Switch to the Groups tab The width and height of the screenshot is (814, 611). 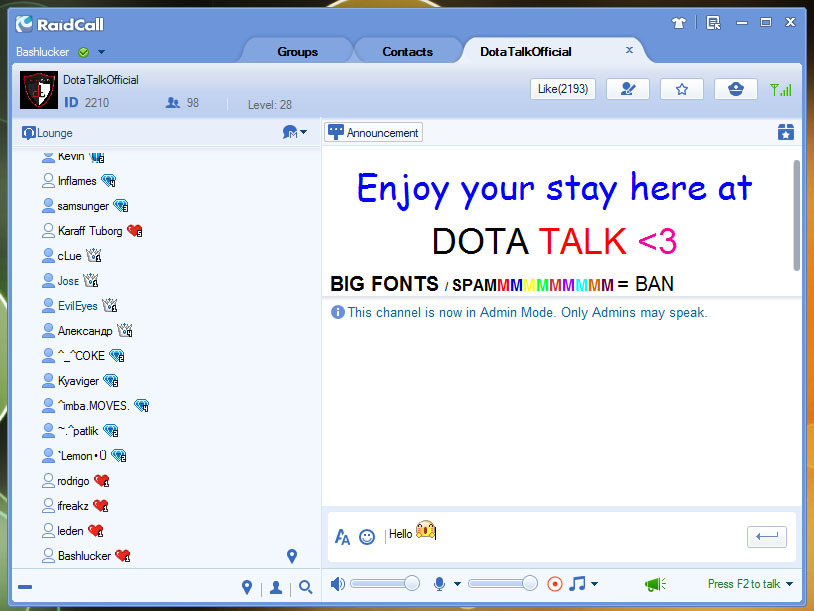[297, 51]
